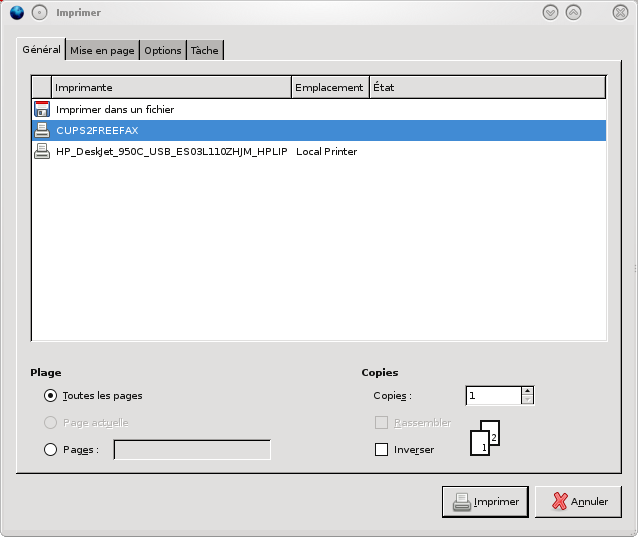Shade the window with the down-arrow titlebar button

click(550, 12)
